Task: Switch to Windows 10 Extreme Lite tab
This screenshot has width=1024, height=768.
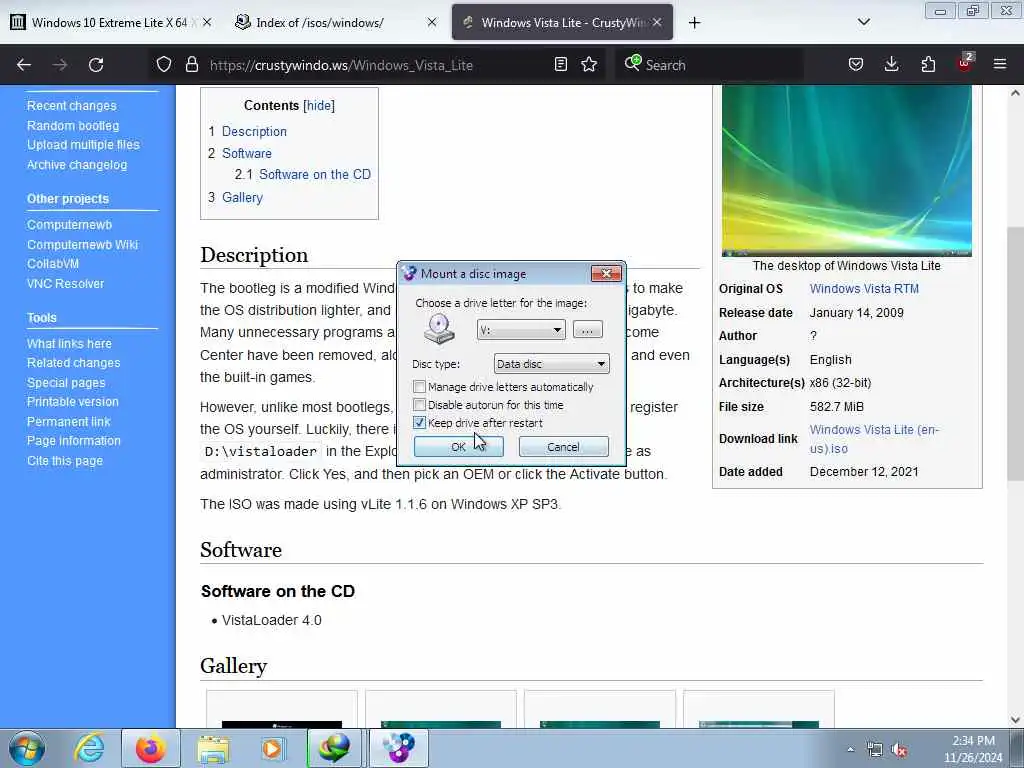Action: (109, 23)
